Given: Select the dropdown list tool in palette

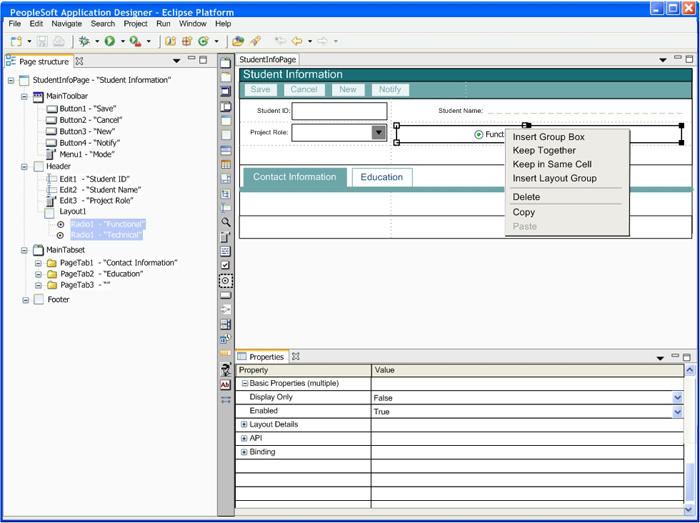Looking at the screenshot, I should click(x=226, y=237).
